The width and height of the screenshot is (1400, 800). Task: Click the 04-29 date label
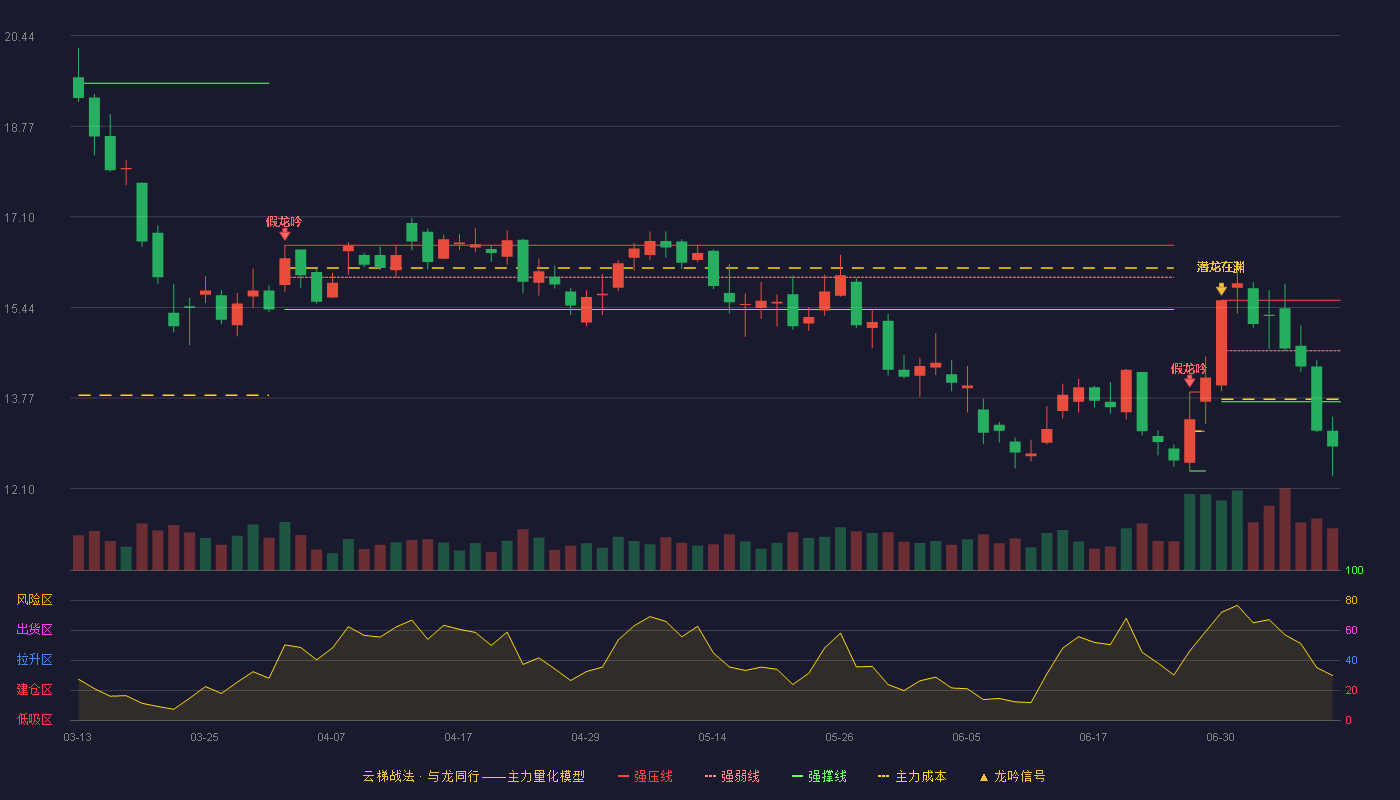[x=585, y=737]
